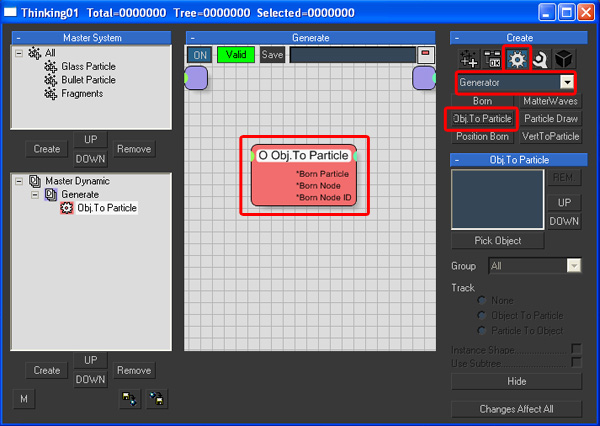Select Object To Particle track option
The width and height of the screenshot is (600, 426).
tap(481, 315)
